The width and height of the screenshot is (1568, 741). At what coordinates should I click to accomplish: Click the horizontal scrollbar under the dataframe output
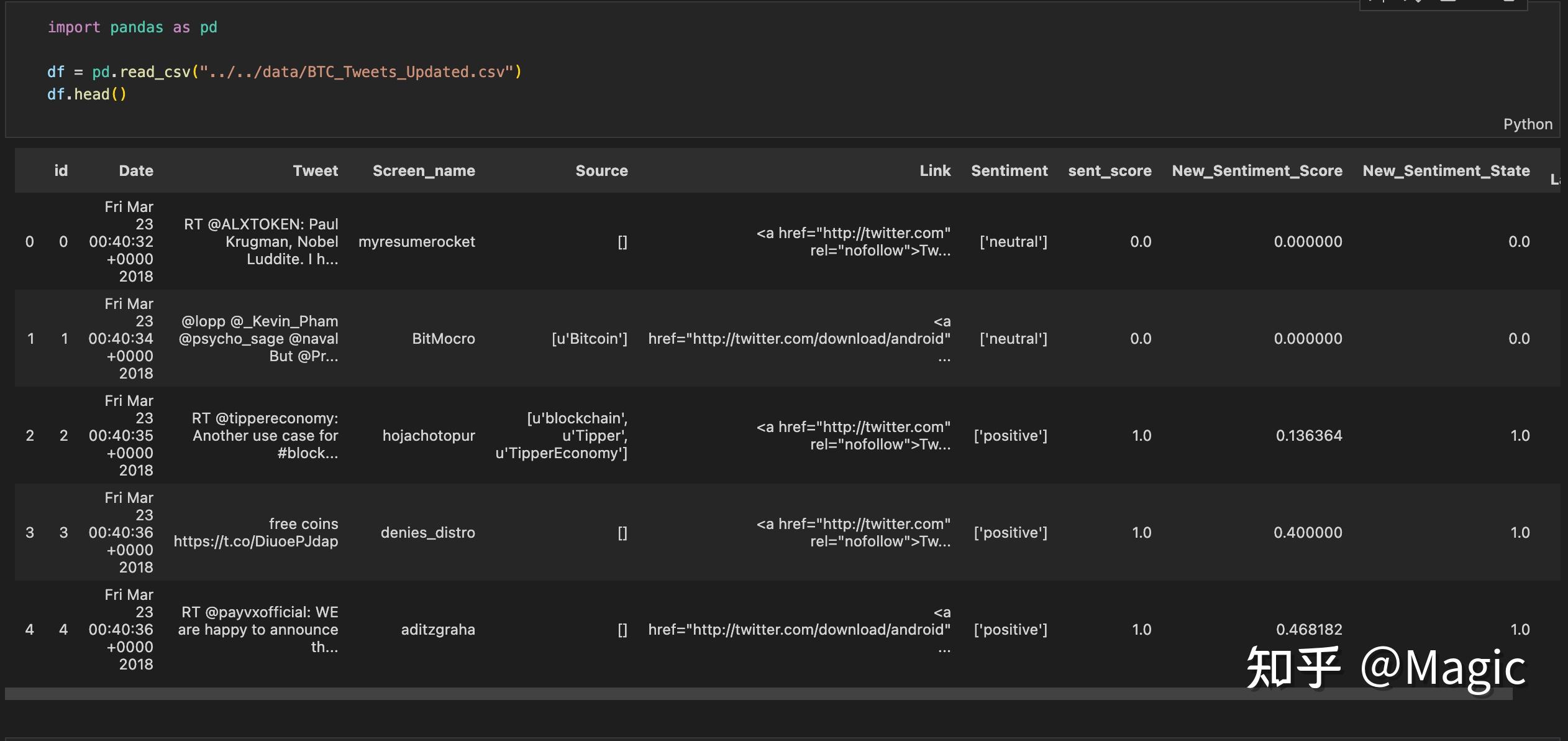pos(759,694)
